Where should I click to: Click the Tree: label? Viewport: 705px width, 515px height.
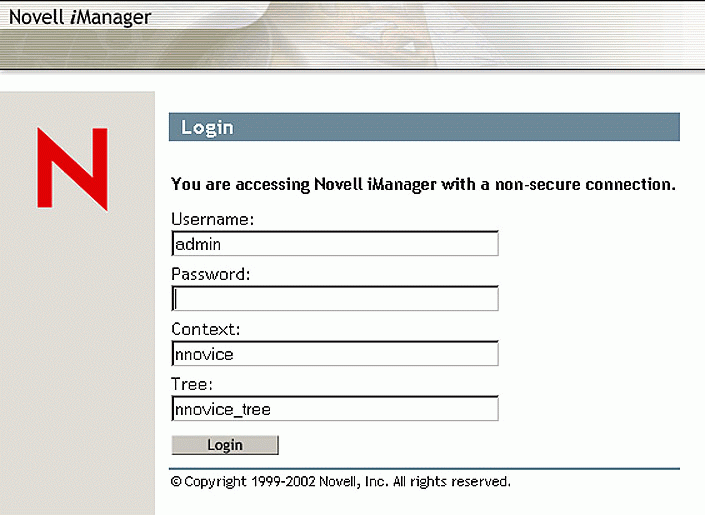tap(192, 385)
